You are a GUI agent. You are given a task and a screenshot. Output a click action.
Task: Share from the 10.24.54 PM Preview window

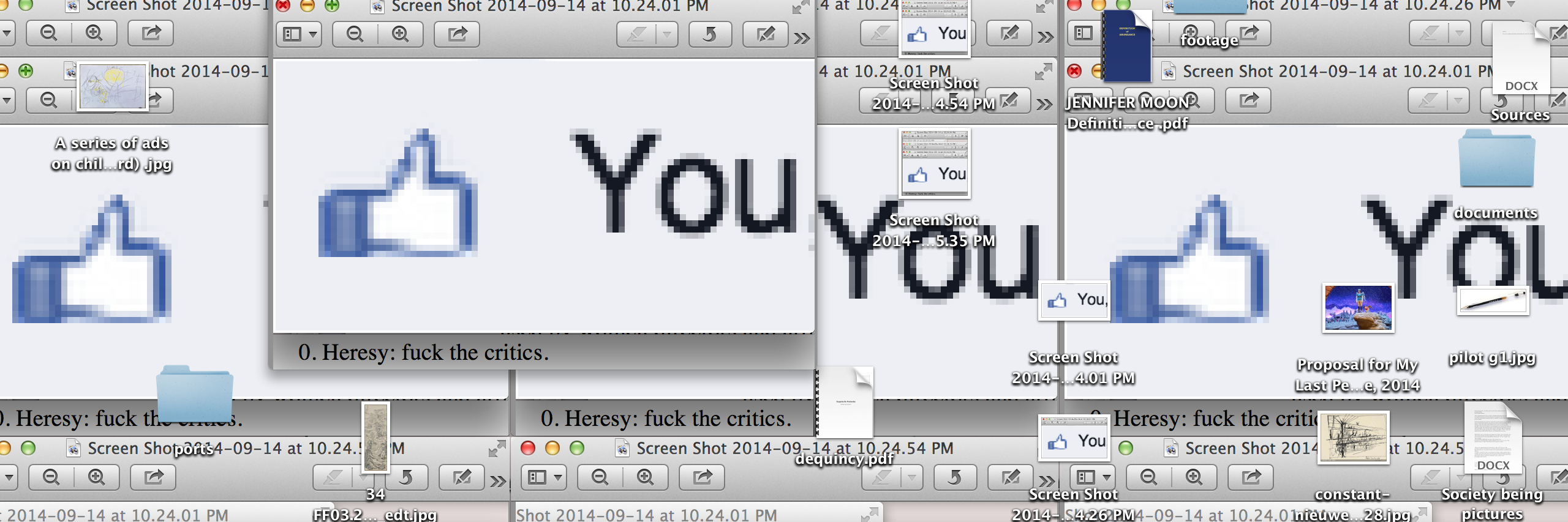point(703,477)
